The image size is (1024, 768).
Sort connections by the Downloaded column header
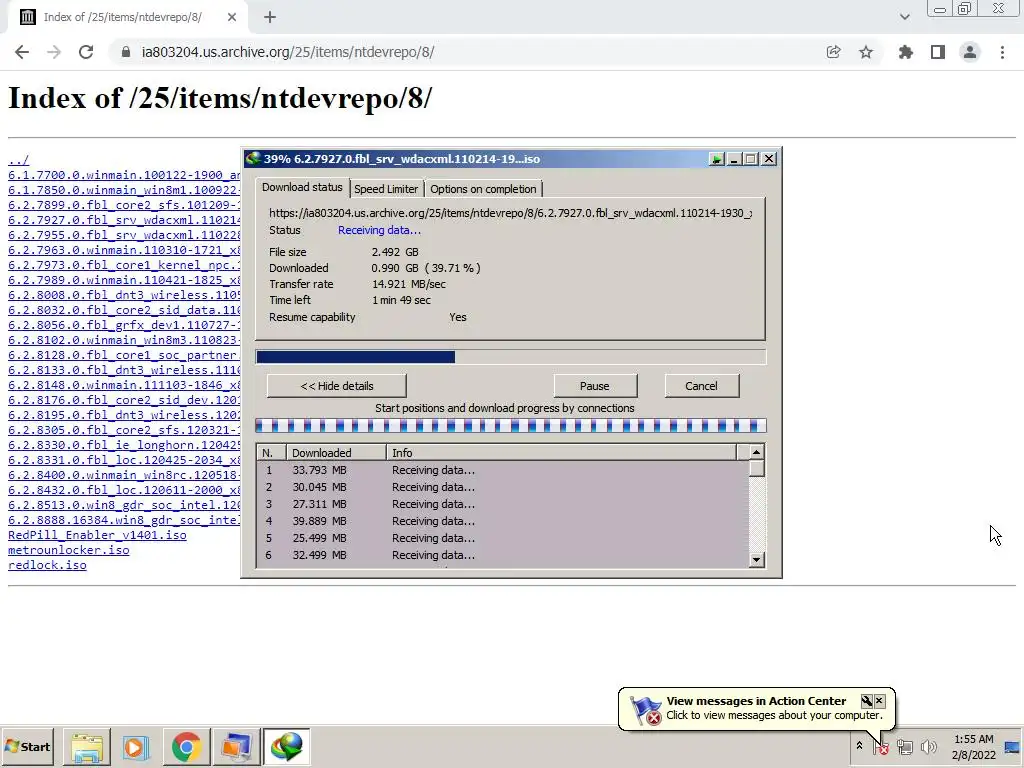(x=336, y=453)
